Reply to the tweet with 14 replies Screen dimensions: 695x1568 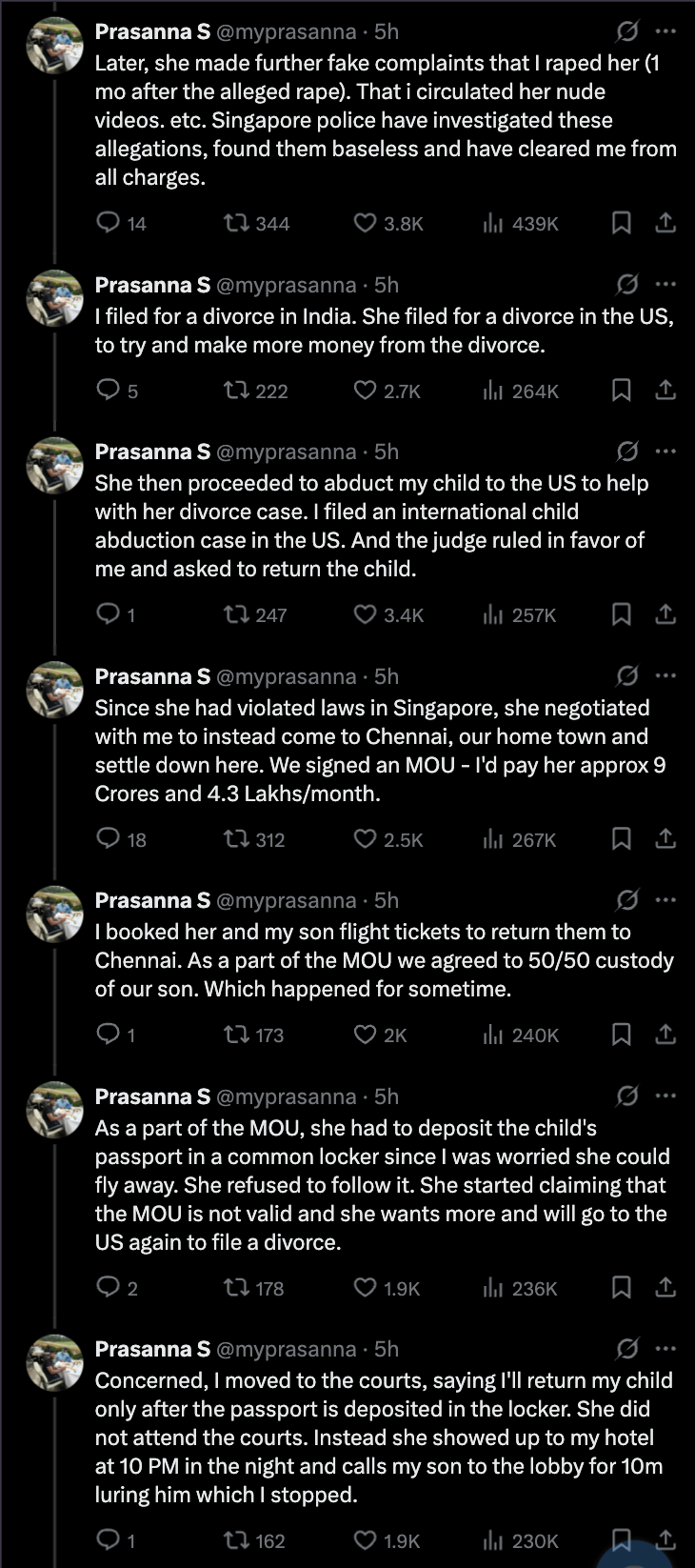tap(109, 223)
